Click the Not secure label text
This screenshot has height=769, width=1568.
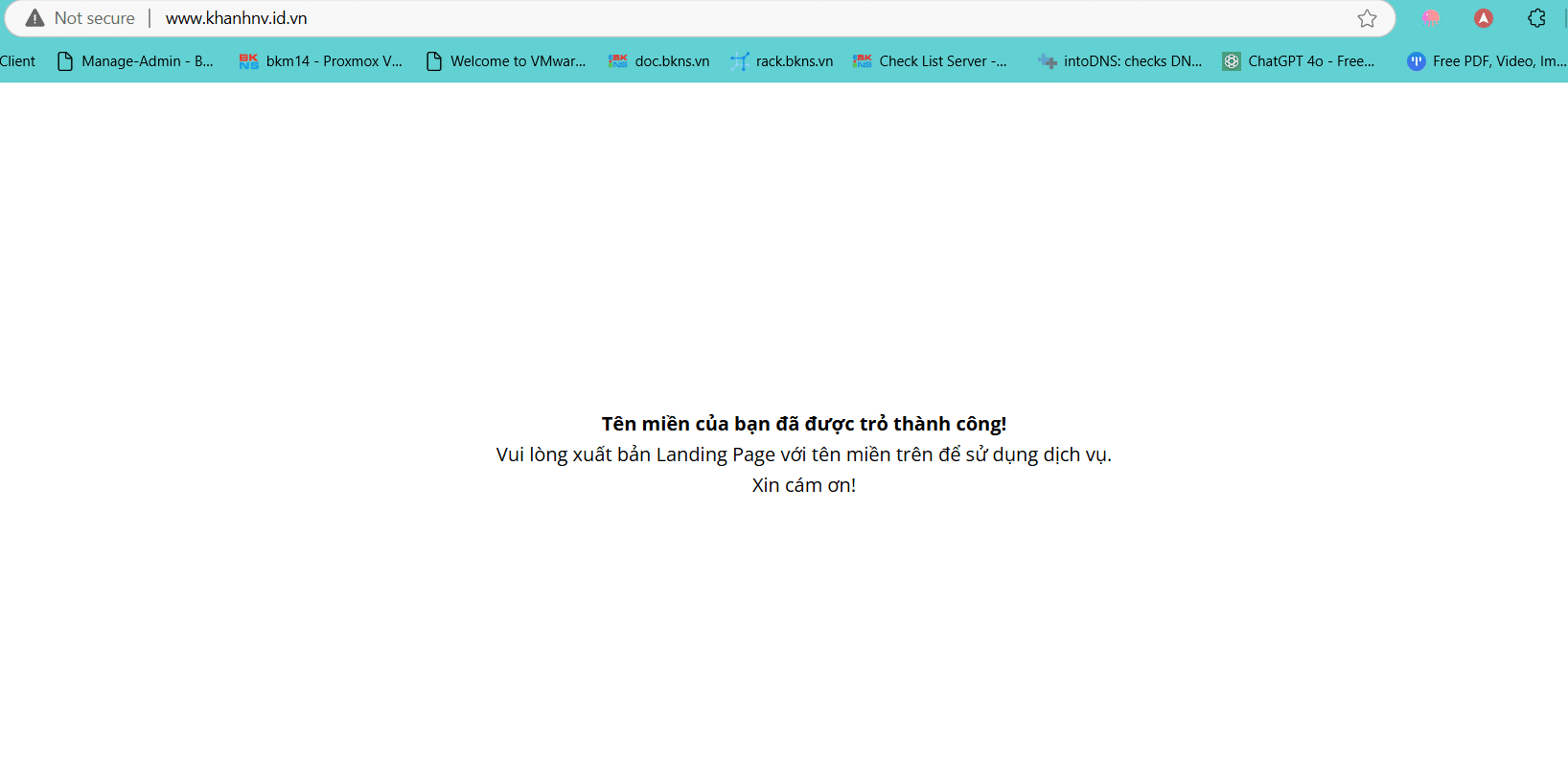point(95,18)
